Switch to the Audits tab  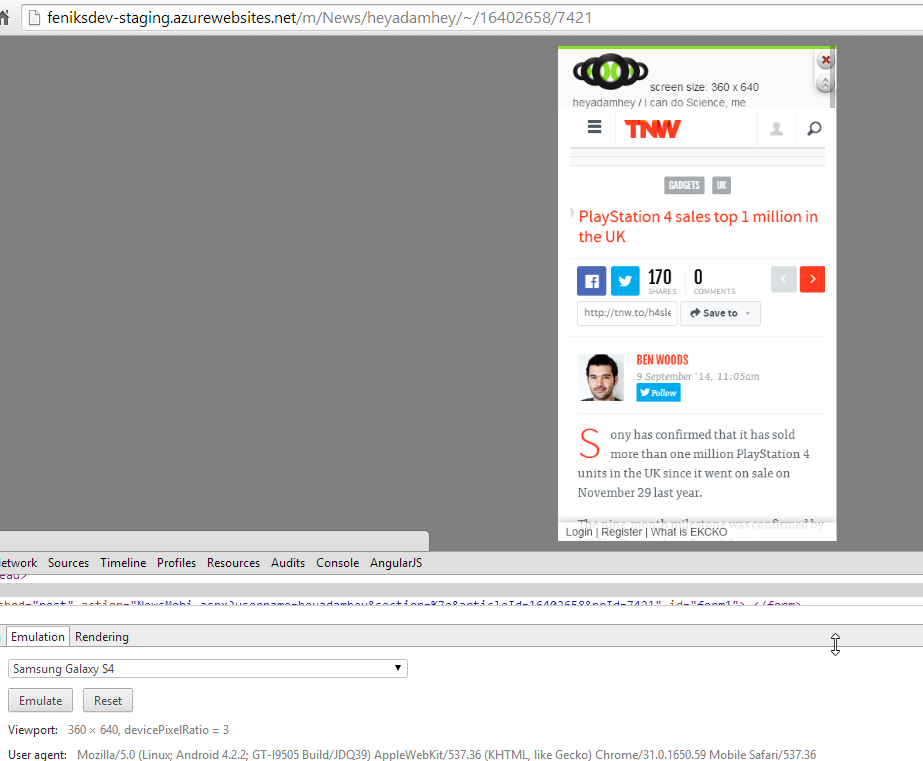coord(288,563)
